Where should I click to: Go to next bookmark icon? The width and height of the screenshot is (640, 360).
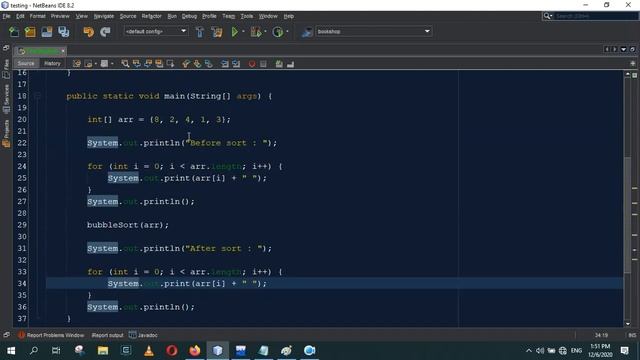[x=198, y=64]
